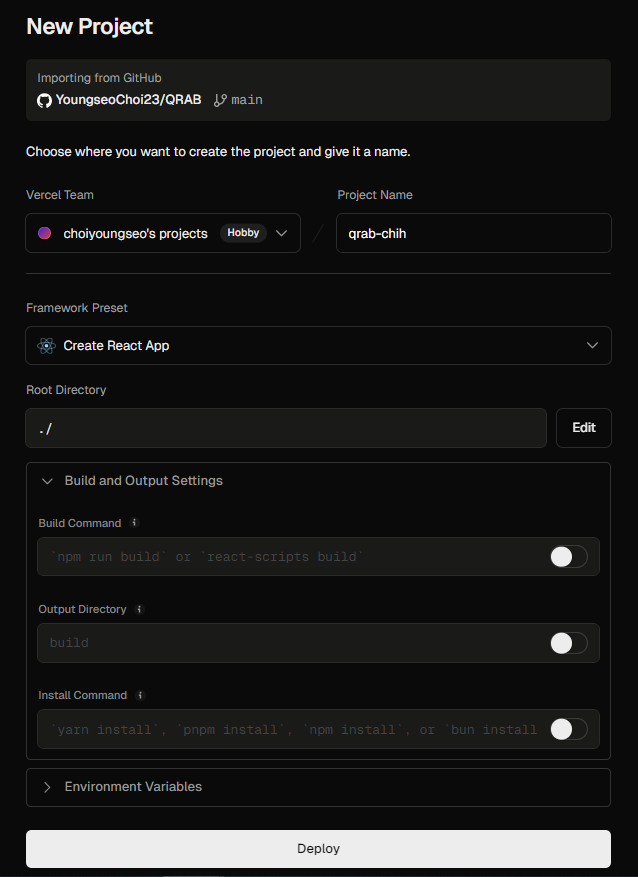This screenshot has height=877, width=638.
Task: Click the Deploy button
Action: point(318,848)
